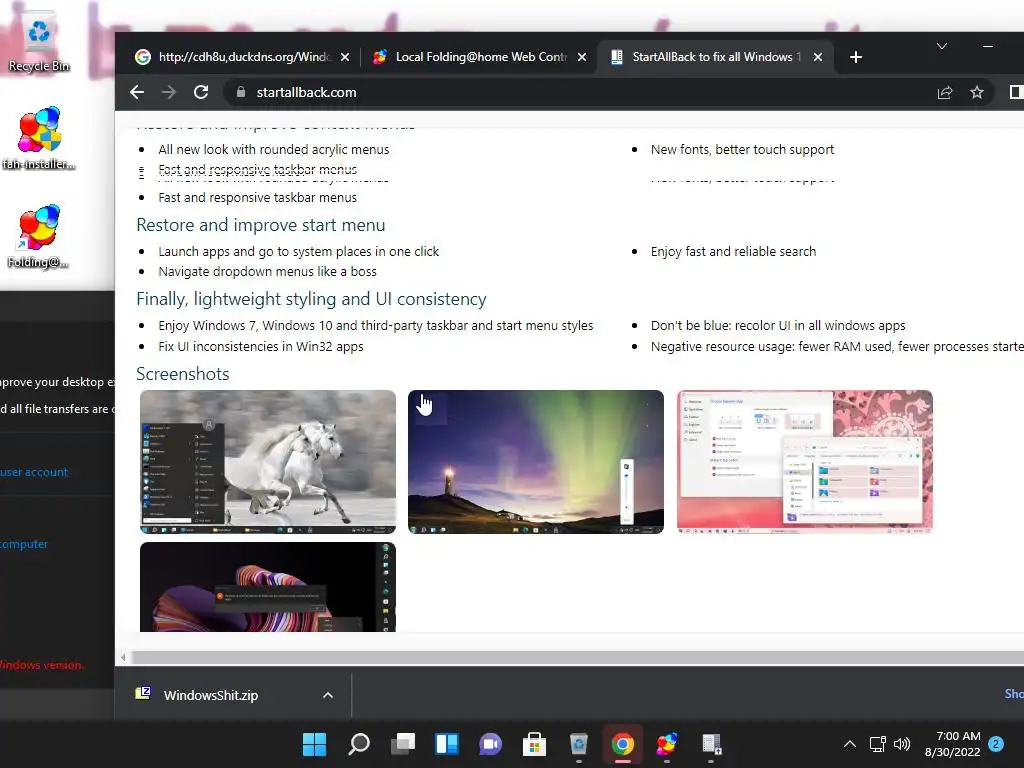Viewport: 1024px width, 768px height.
Task: Open clock showing 7:00 AM 8/30/2022
Action: point(952,744)
